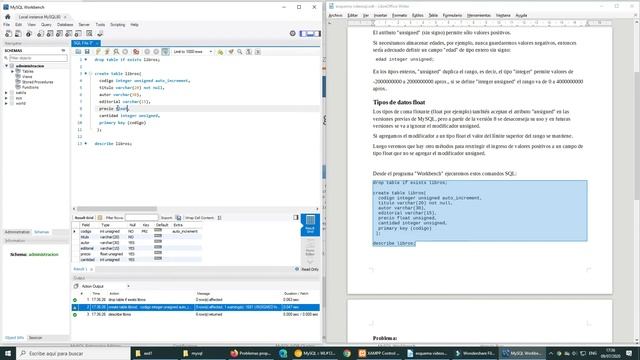Toggle the auto-commit mode button
The image size is (640, 360).
coord(165,52)
